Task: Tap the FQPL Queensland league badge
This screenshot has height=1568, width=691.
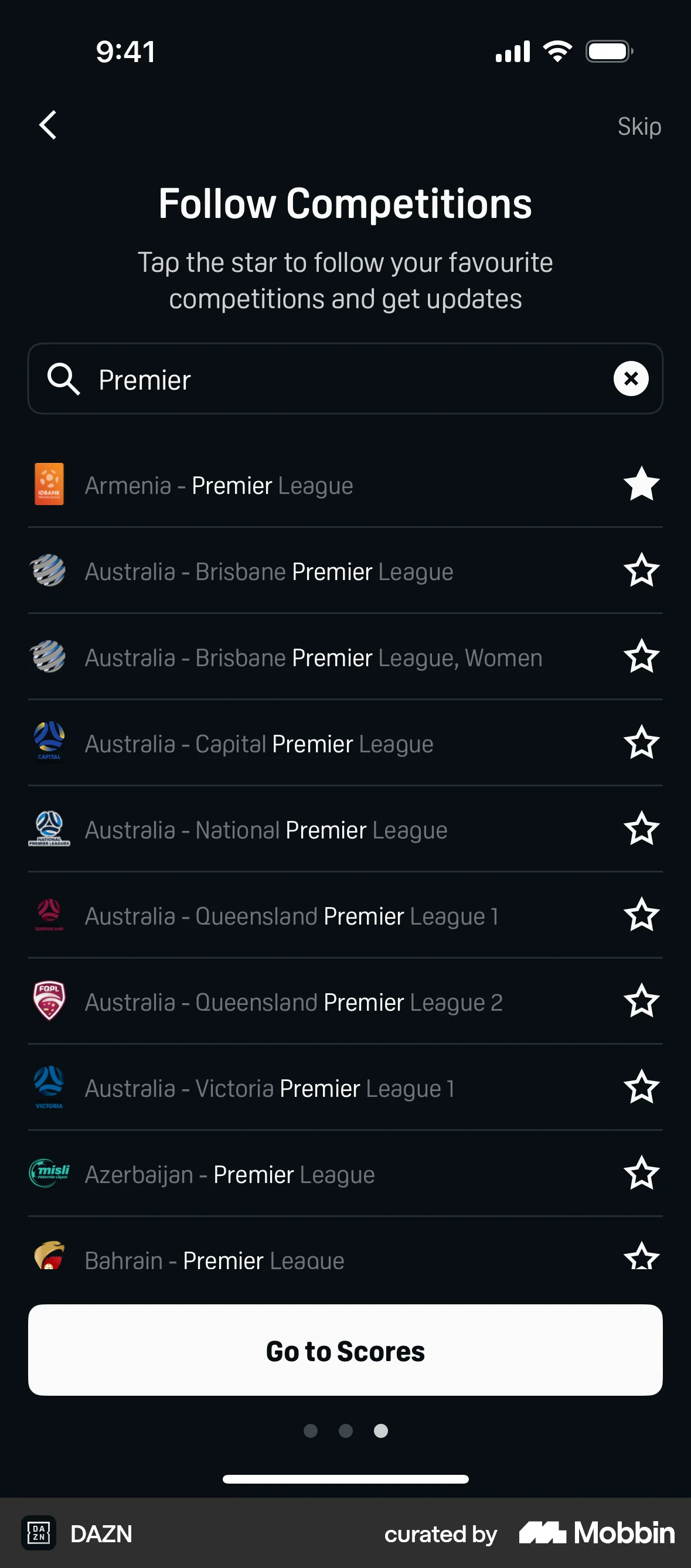Action: tap(49, 1001)
